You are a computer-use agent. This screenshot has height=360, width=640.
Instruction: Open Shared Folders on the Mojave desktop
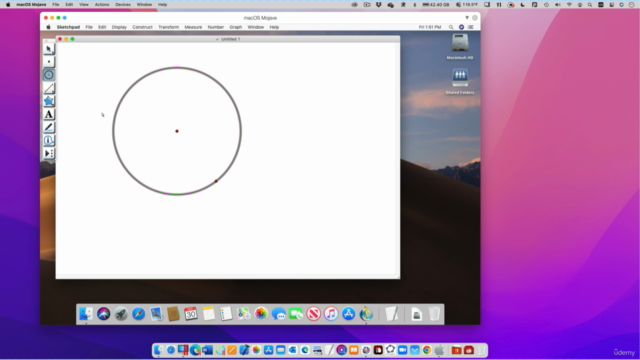[x=460, y=81]
